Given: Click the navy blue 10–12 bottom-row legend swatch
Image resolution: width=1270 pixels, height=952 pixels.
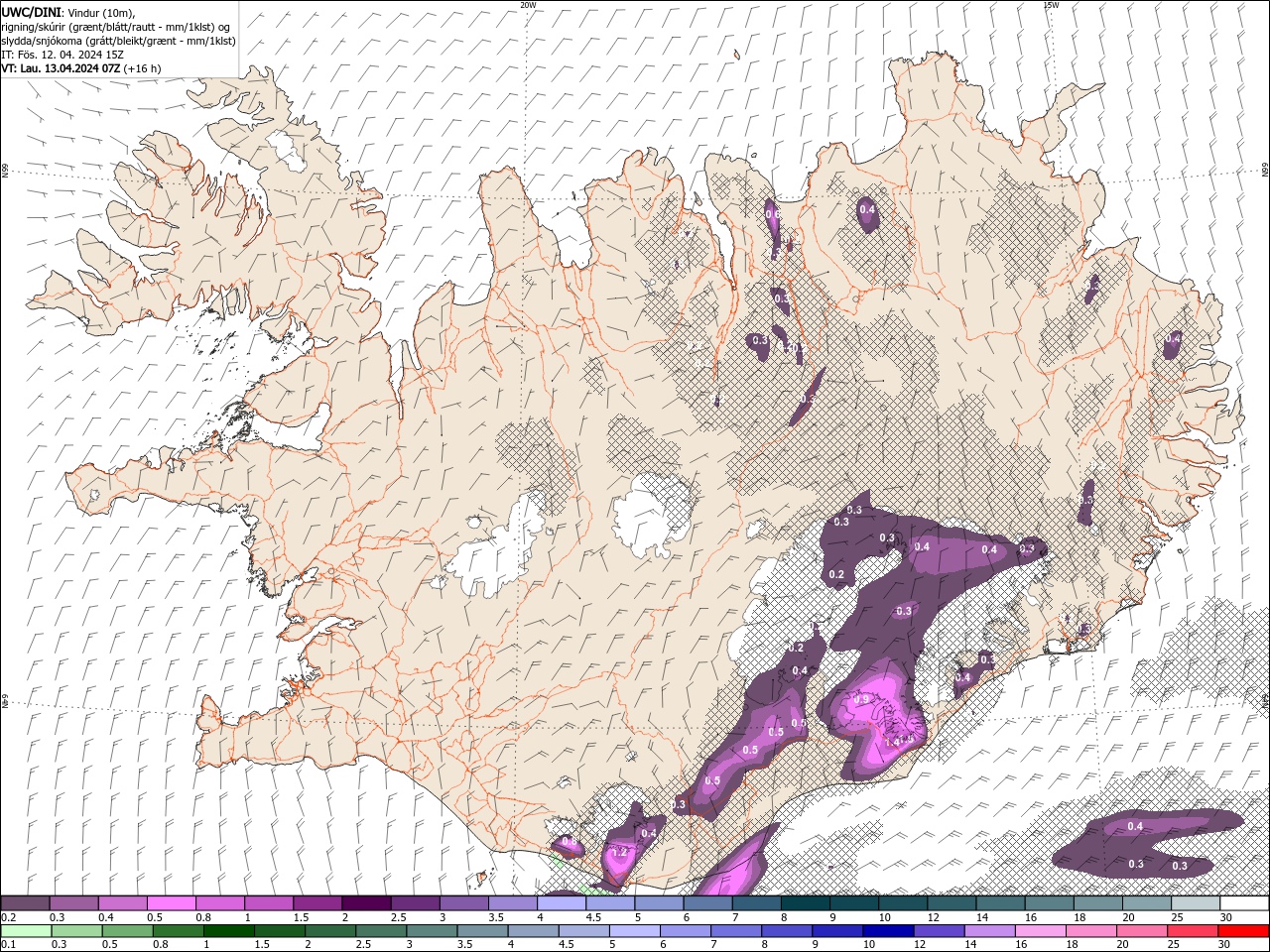Looking at the screenshot, I should click(886, 931).
